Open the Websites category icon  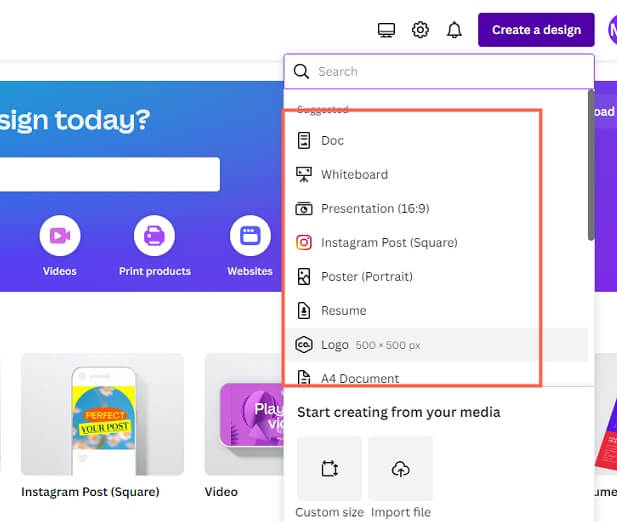point(250,235)
